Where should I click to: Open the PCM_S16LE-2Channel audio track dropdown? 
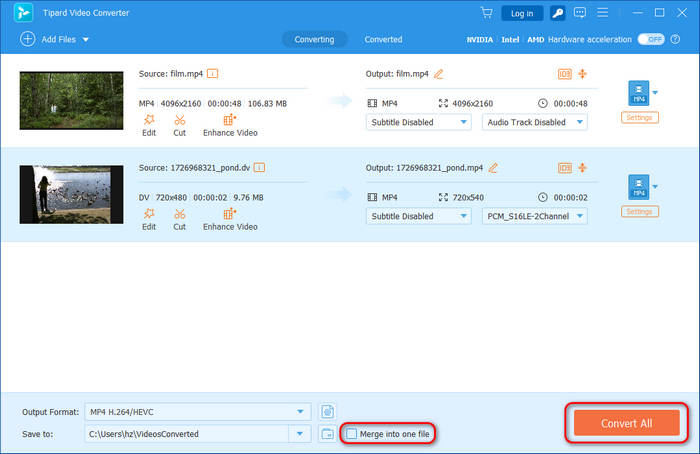click(x=534, y=216)
